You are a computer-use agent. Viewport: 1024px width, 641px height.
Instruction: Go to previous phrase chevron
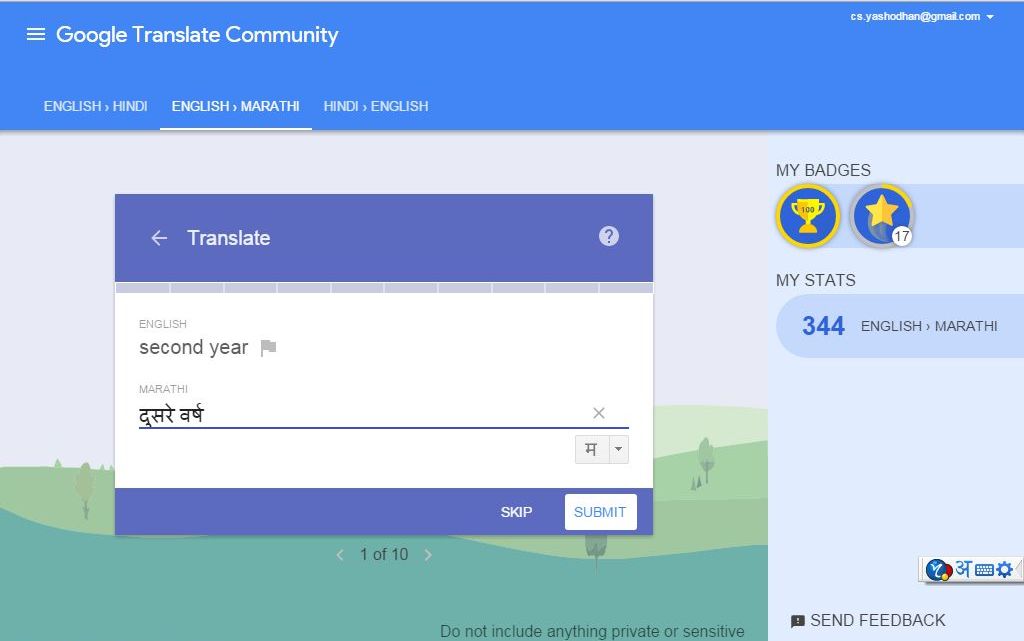coord(340,555)
